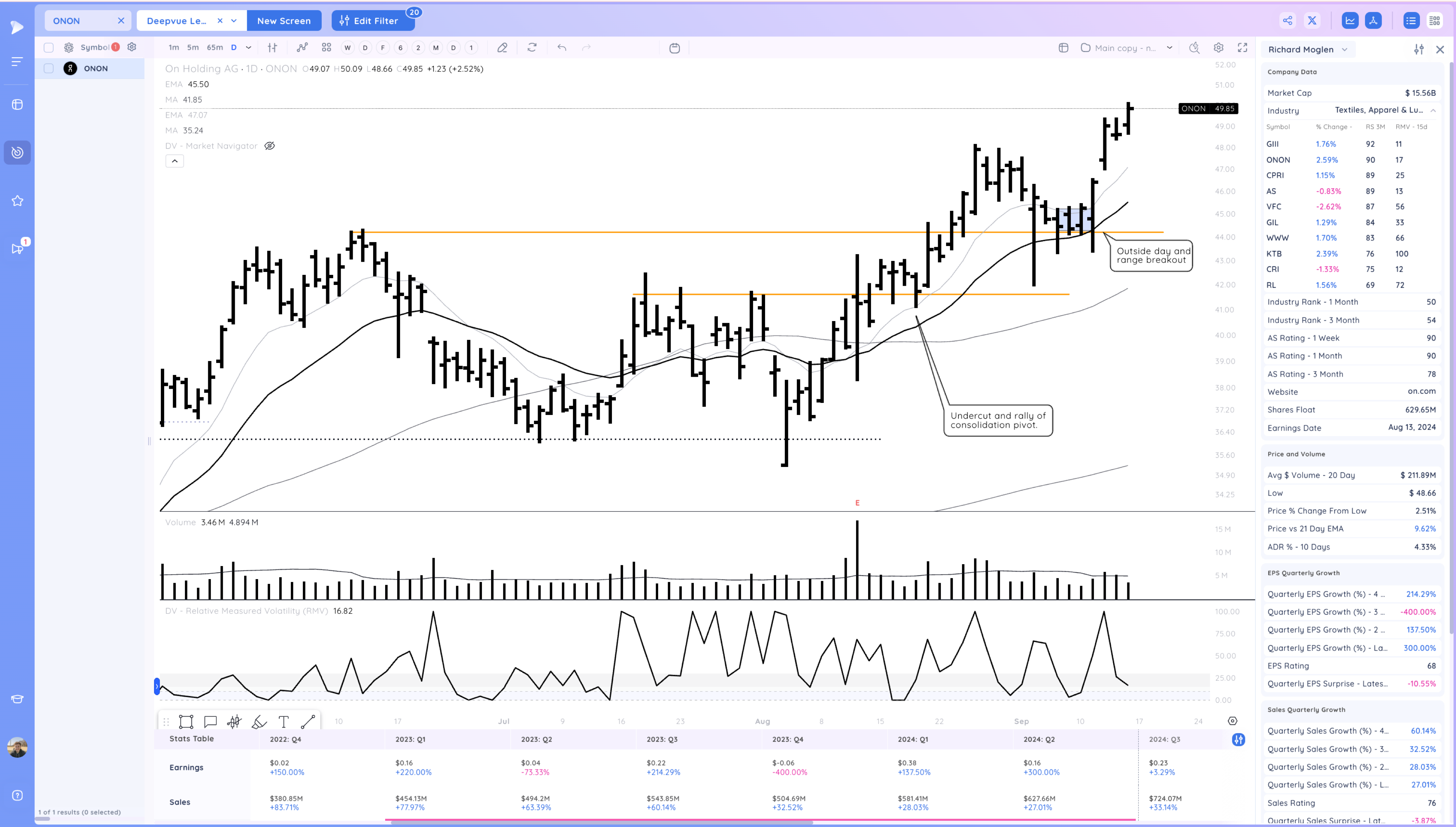Click the refresh chart icon
The width and height of the screenshot is (1456, 827).
click(x=531, y=48)
